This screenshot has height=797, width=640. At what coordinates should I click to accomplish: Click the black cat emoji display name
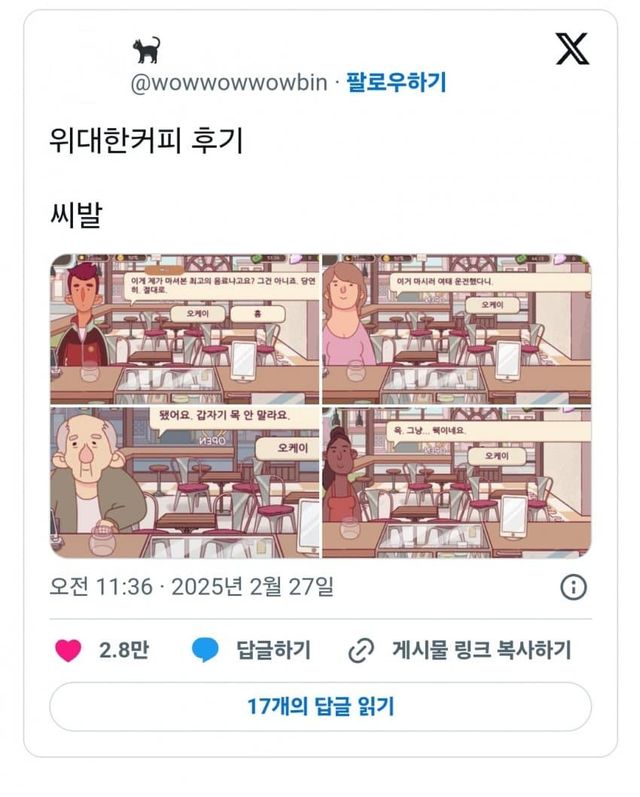[x=146, y=50]
